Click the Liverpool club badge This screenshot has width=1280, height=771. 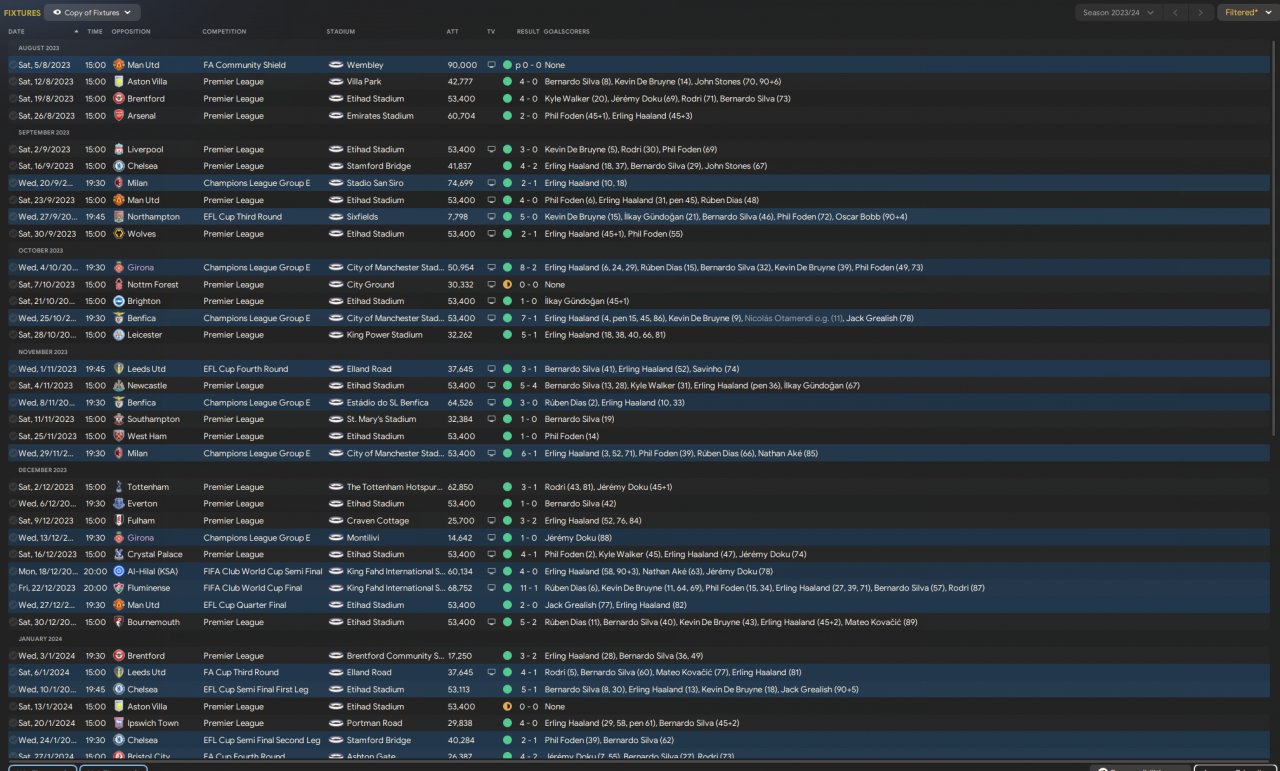click(x=118, y=150)
